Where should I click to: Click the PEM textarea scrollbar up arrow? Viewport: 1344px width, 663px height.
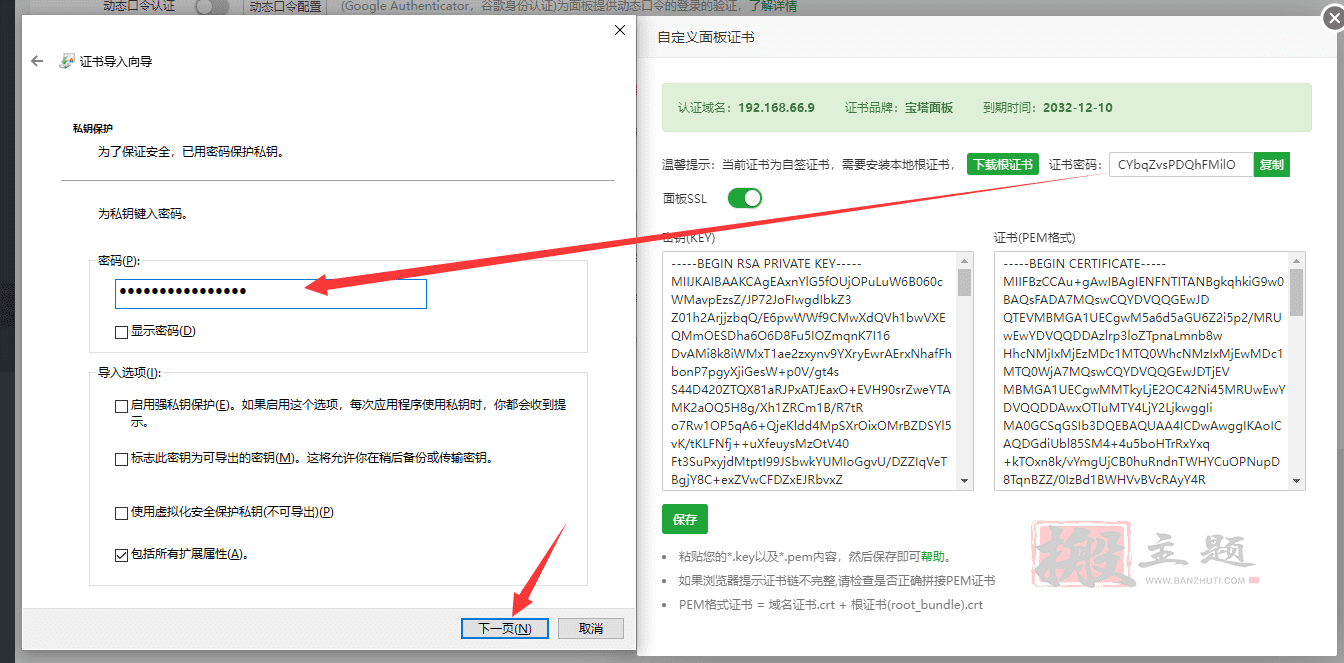click(x=1297, y=260)
